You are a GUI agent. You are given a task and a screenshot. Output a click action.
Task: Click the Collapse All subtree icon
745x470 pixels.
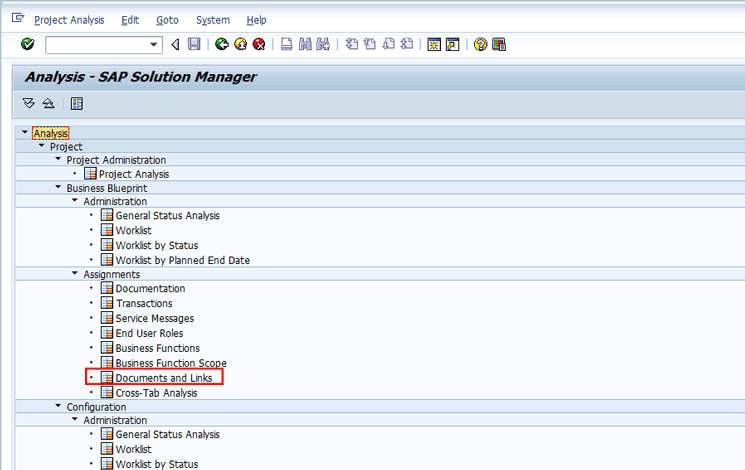pos(48,103)
